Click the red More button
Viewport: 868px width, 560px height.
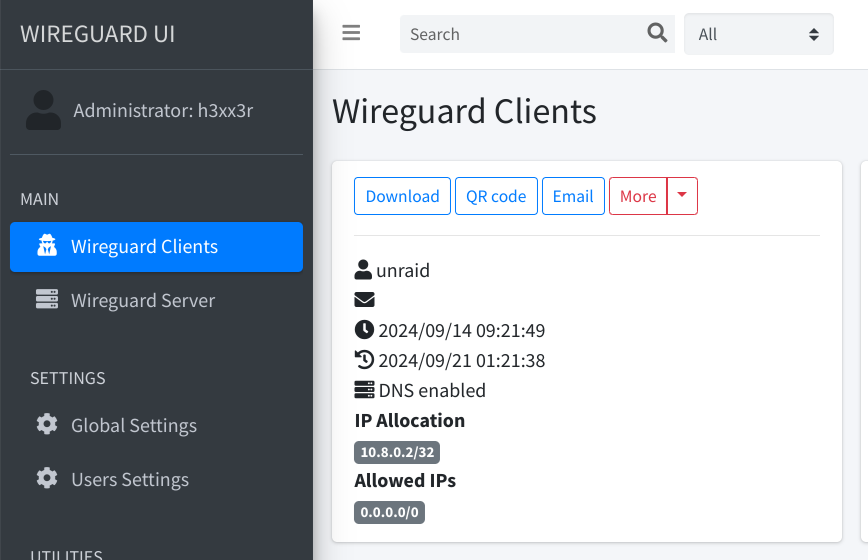(x=638, y=196)
